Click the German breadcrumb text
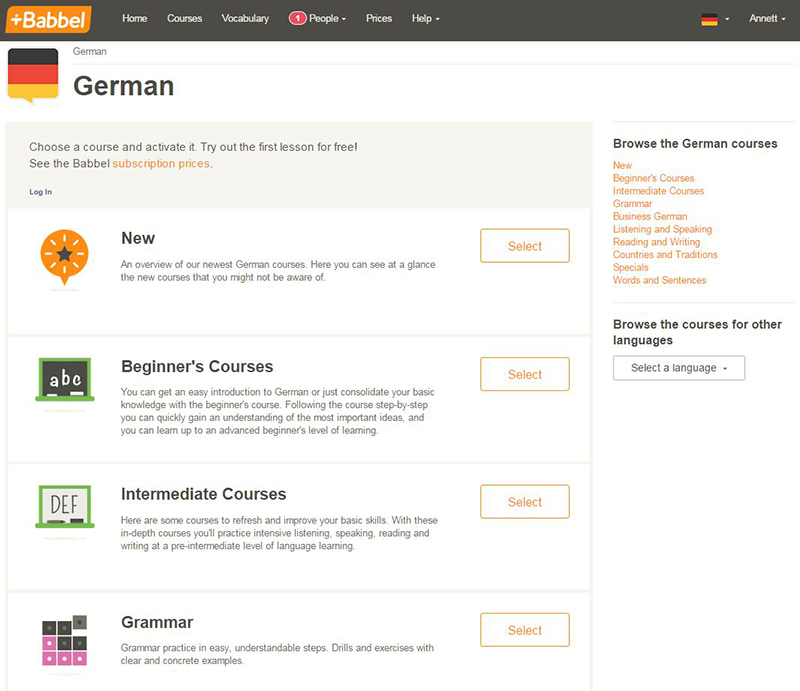This screenshot has height=691, width=800. 90,52
